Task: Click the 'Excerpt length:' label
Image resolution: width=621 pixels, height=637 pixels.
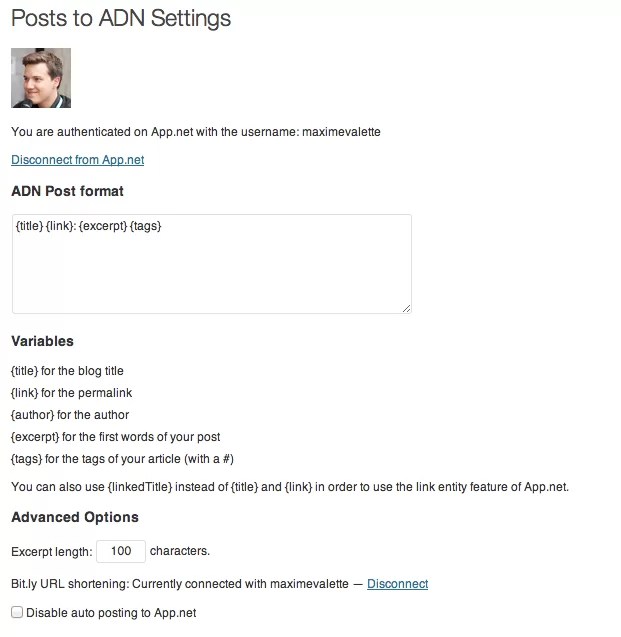Action: (x=52, y=551)
